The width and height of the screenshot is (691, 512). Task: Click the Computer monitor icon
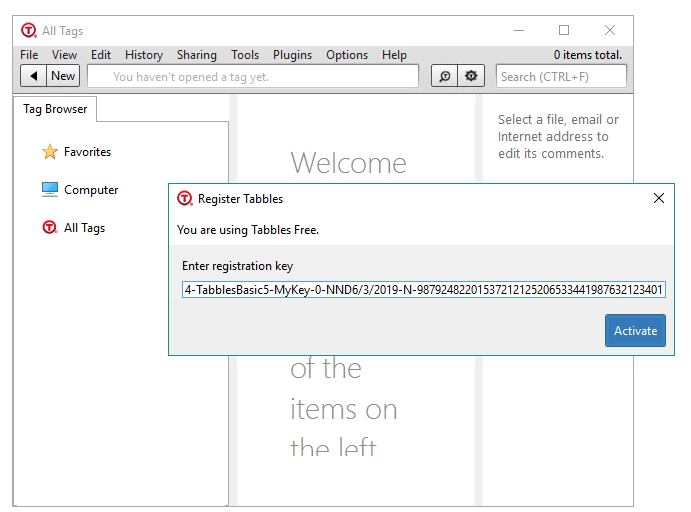coord(50,189)
